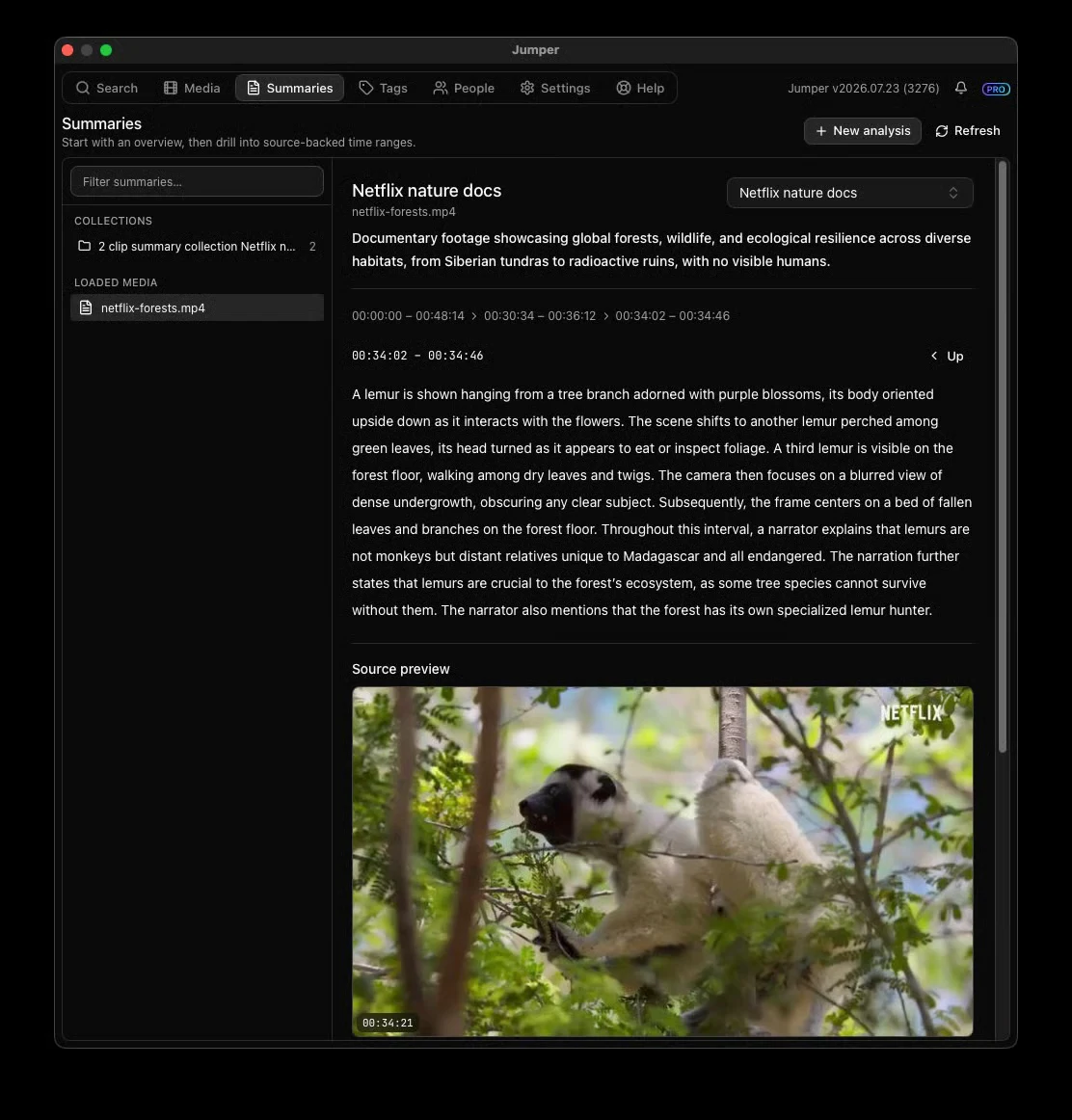Select the Summaries tab
Screen dimensions: 1072x1120
click(289, 88)
